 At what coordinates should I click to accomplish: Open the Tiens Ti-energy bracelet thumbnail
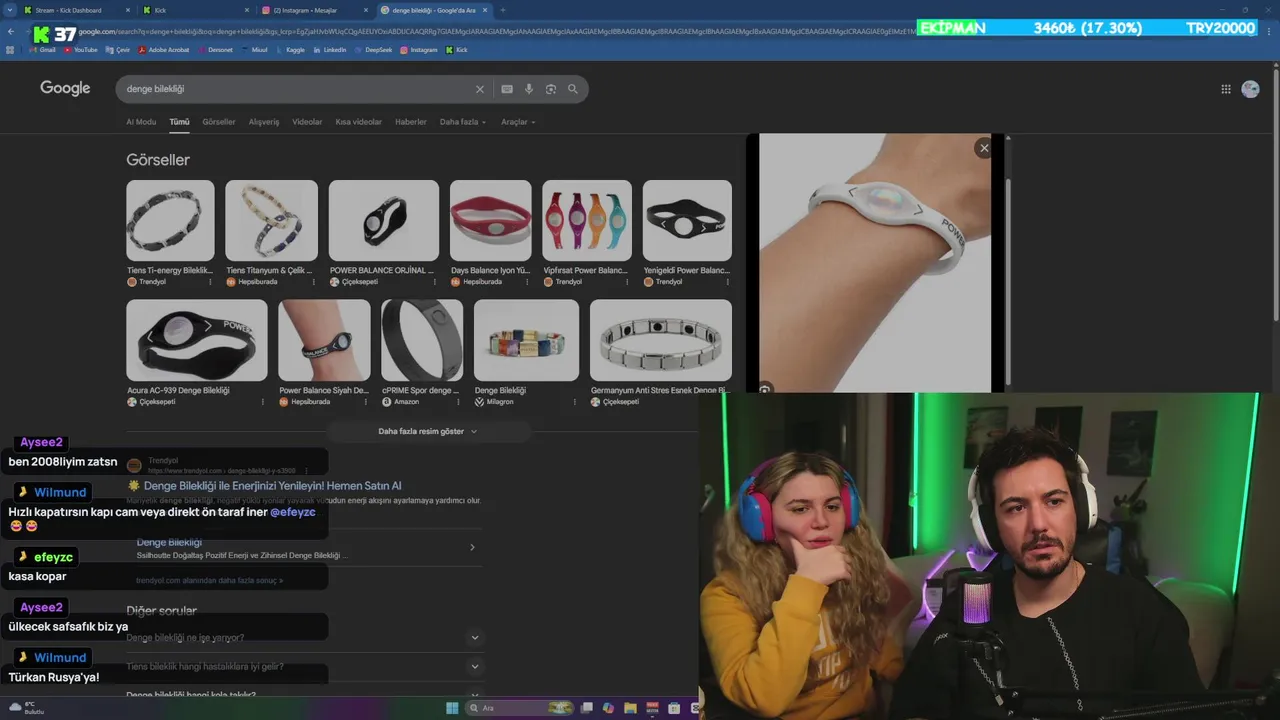pyautogui.click(x=170, y=220)
